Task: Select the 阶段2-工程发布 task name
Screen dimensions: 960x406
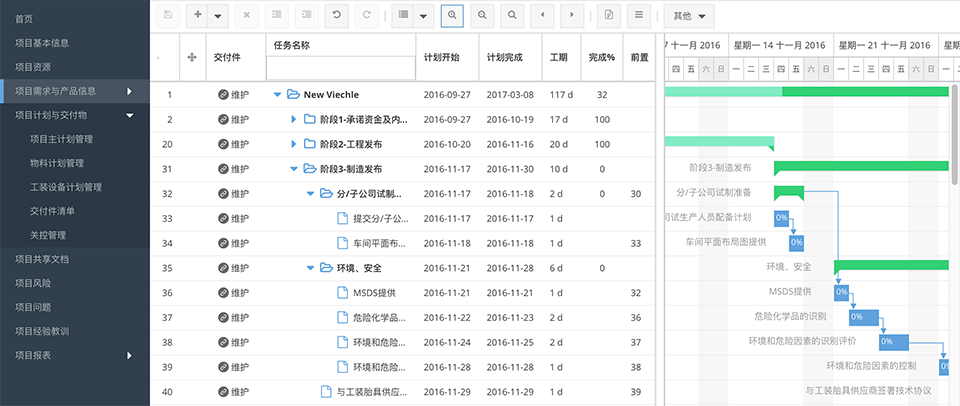Action: pyautogui.click(x=351, y=144)
